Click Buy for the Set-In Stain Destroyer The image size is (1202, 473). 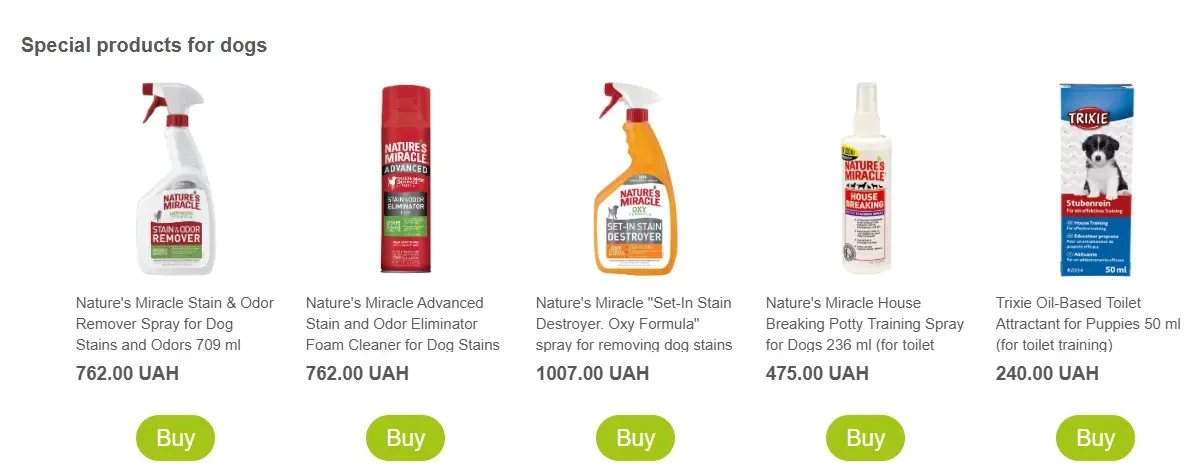coord(635,438)
